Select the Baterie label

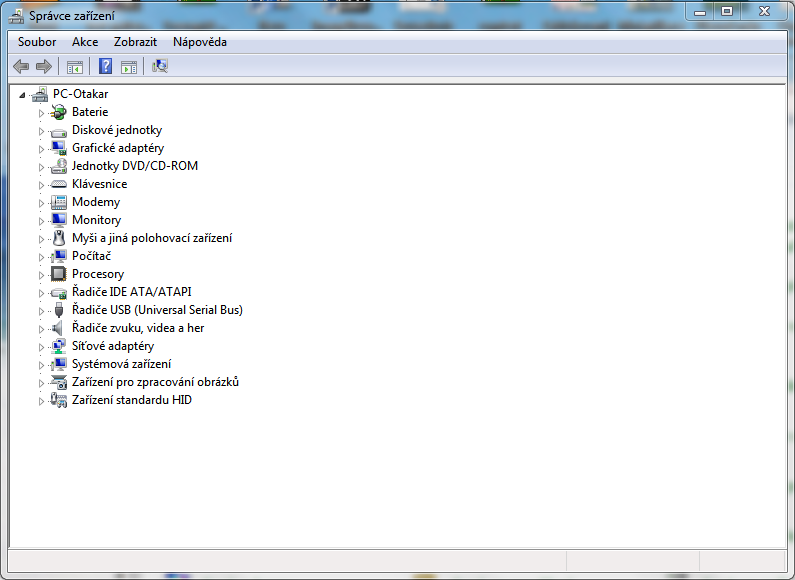click(90, 112)
